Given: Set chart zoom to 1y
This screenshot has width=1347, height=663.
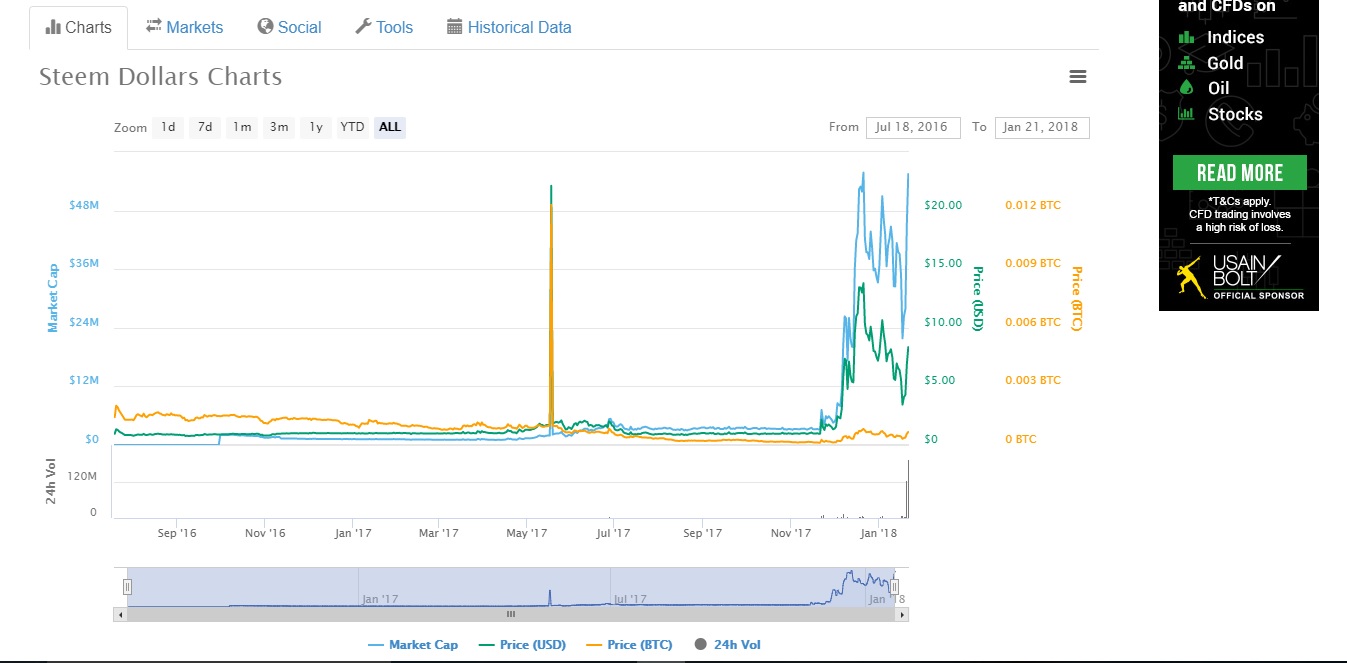Looking at the screenshot, I should click(x=316, y=127).
